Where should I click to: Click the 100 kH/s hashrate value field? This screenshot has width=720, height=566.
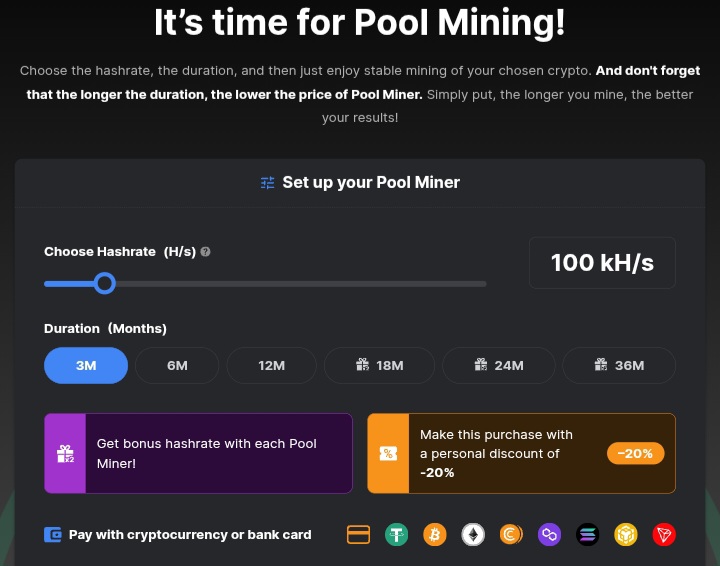(x=602, y=263)
